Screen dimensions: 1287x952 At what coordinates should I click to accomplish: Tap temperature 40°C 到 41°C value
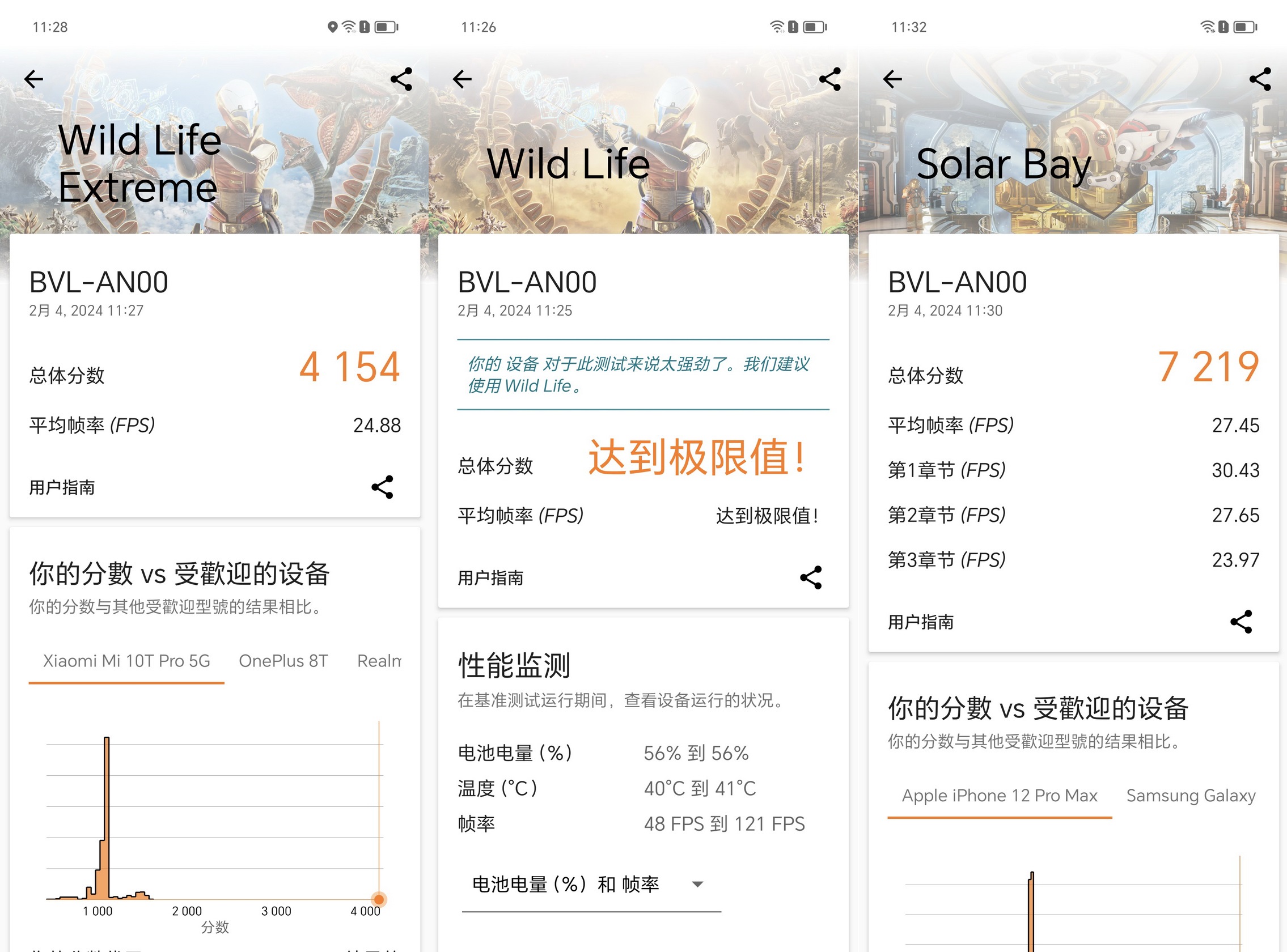coord(700,788)
